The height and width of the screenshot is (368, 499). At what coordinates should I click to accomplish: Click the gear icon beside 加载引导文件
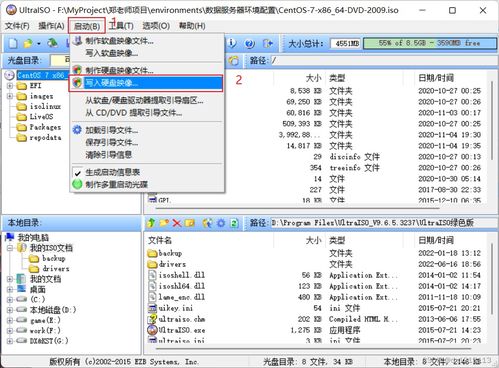coord(77,130)
